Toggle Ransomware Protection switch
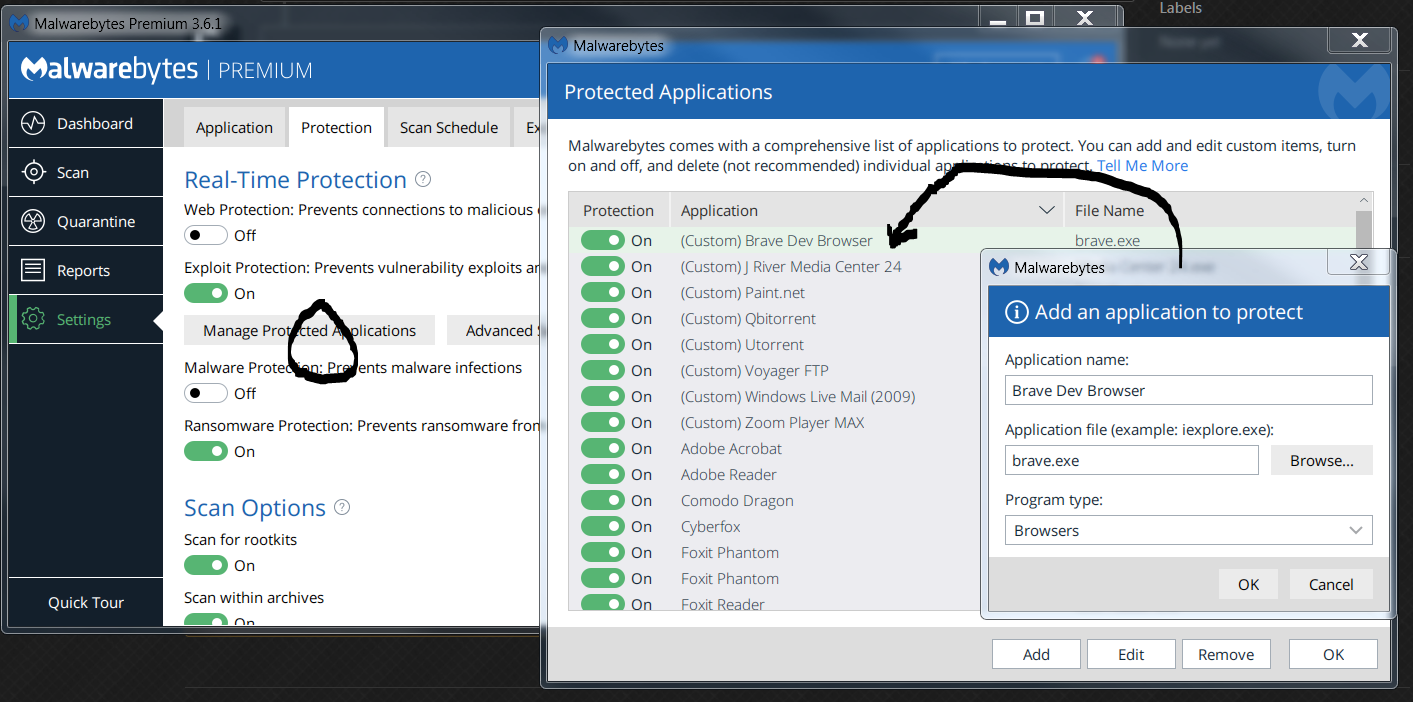This screenshot has height=702, width=1413. (x=206, y=451)
